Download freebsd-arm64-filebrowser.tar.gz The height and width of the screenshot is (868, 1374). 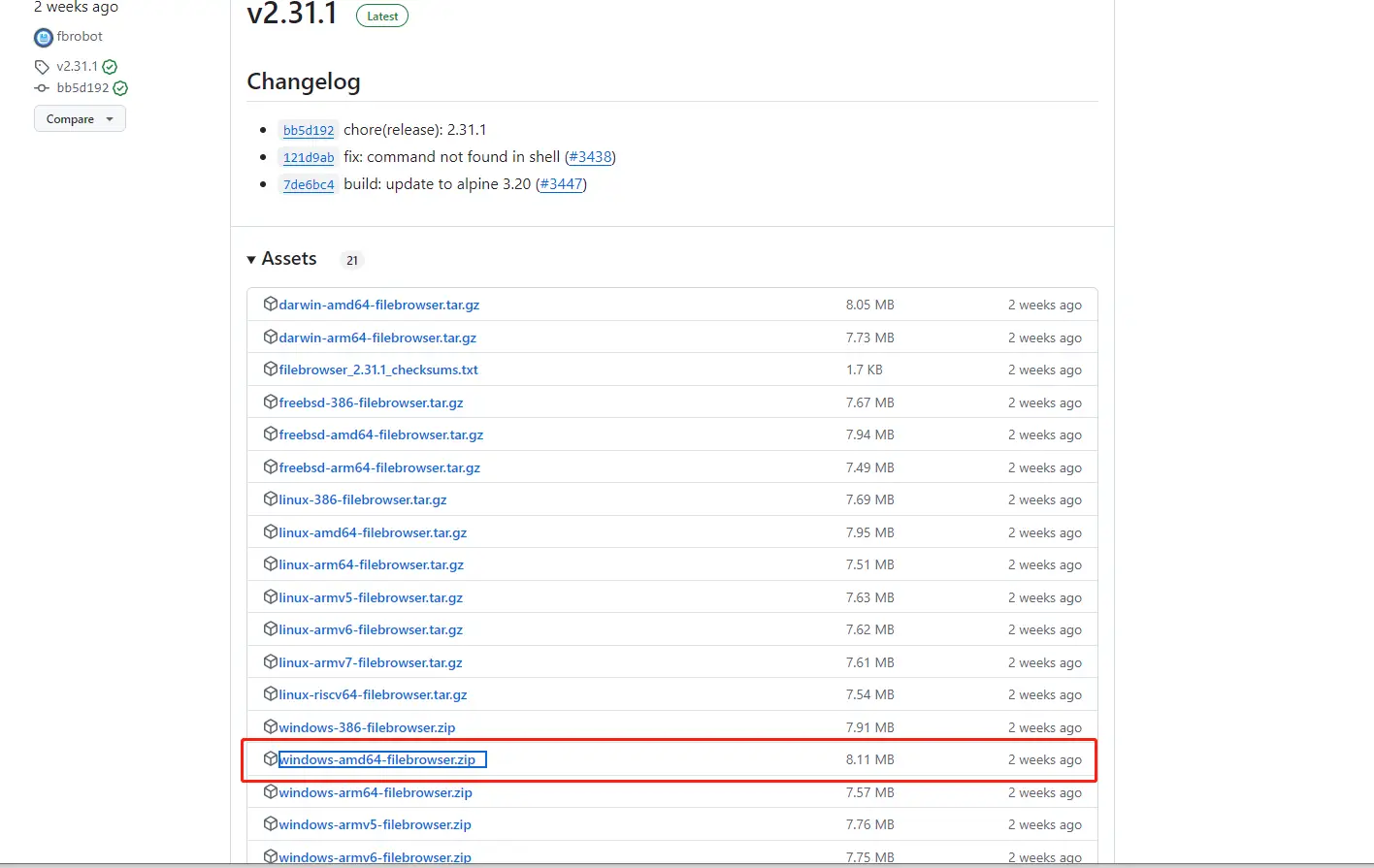(x=377, y=466)
